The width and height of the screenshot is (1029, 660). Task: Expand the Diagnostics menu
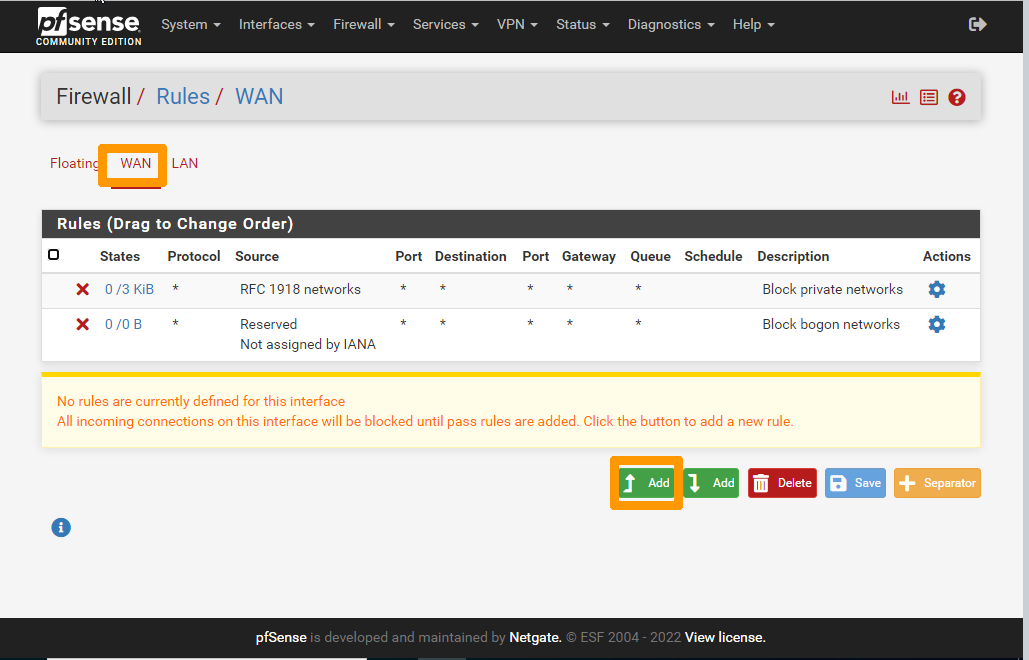[670, 24]
